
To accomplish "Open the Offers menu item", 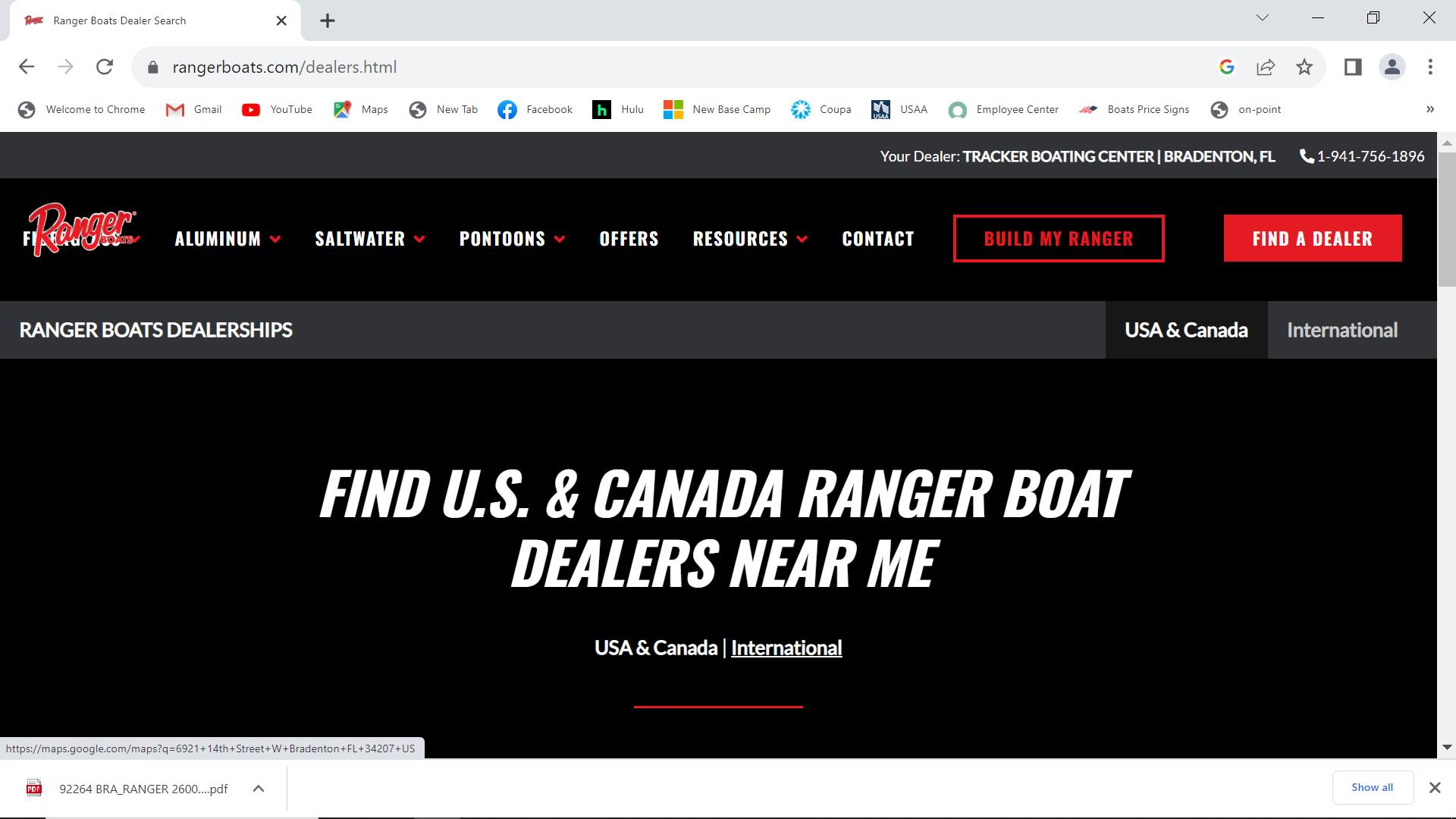I will click(x=629, y=239).
